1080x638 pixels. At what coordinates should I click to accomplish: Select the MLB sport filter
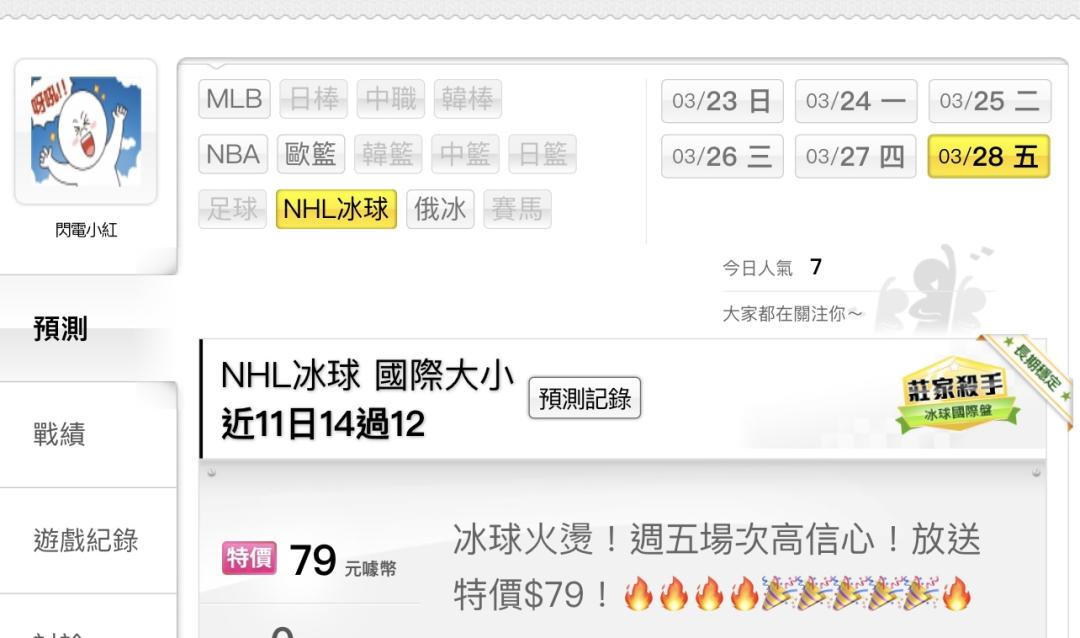[x=234, y=99]
